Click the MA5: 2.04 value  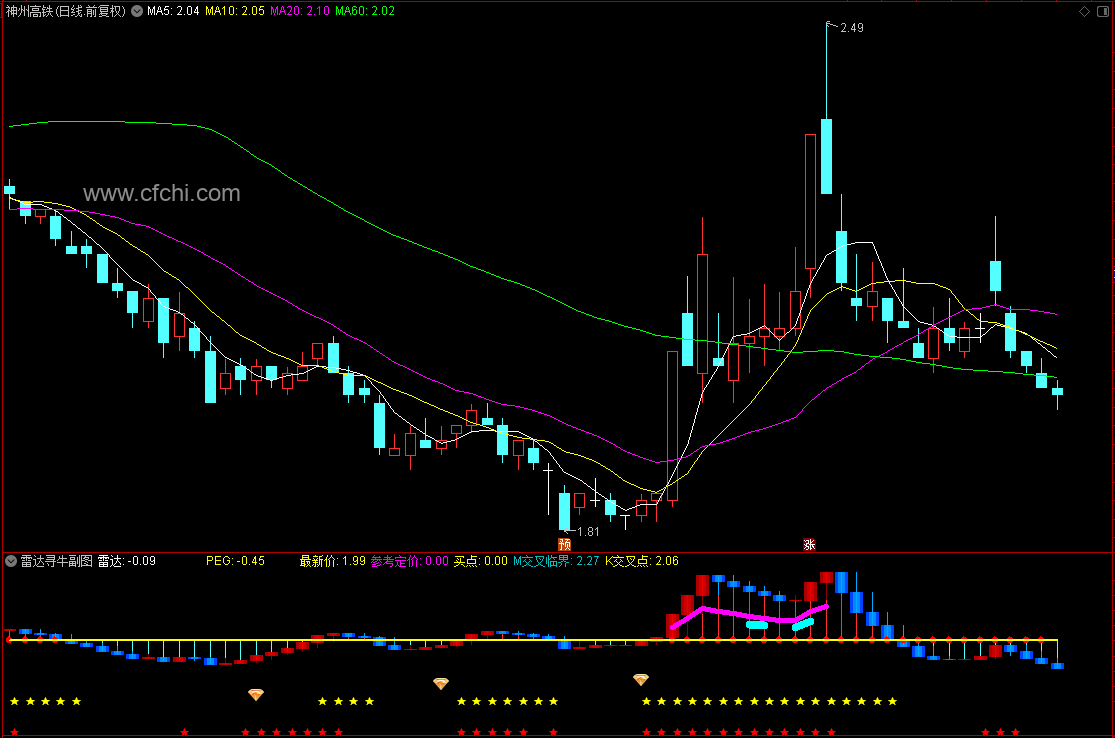173,11
